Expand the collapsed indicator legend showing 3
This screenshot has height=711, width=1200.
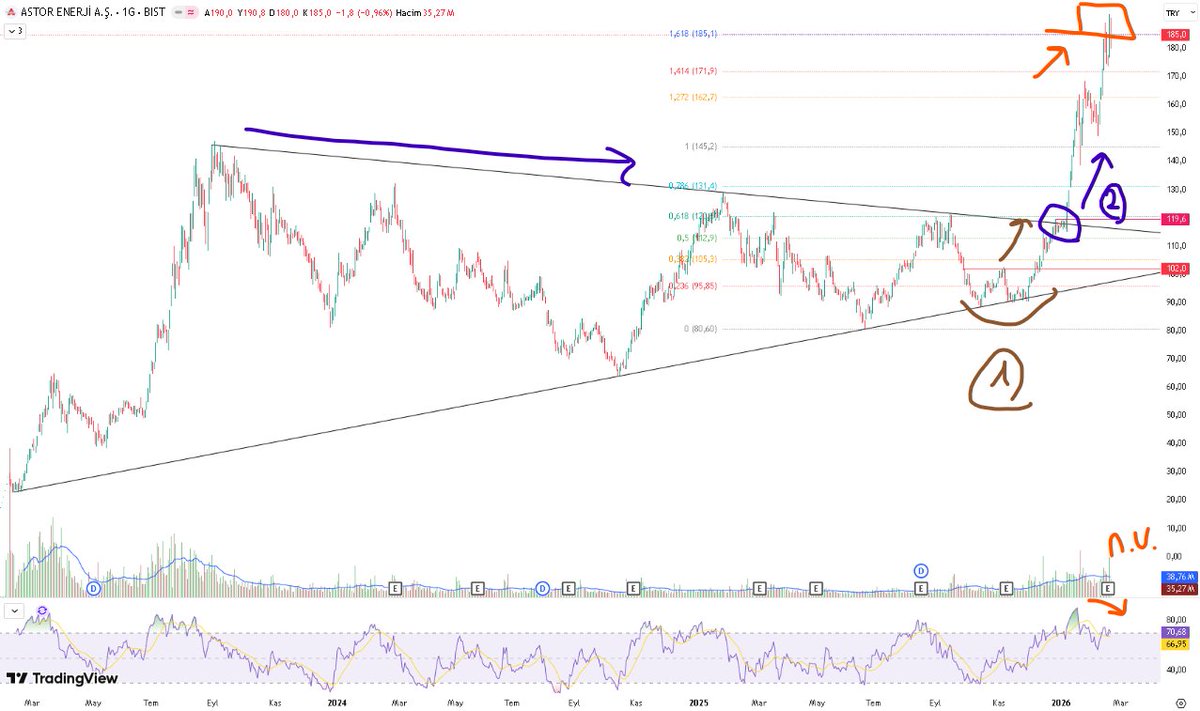coord(15,31)
